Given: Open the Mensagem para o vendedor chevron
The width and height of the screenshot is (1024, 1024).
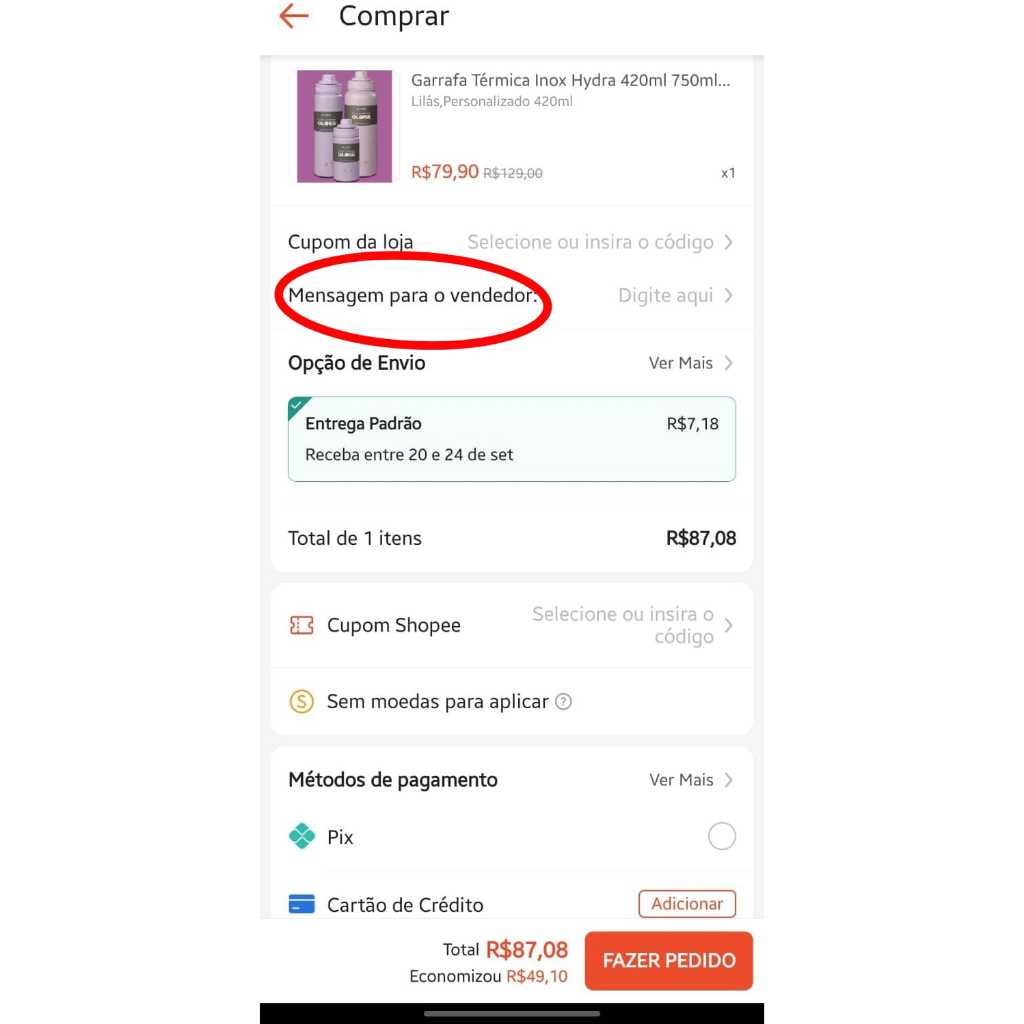Looking at the screenshot, I should coord(728,296).
